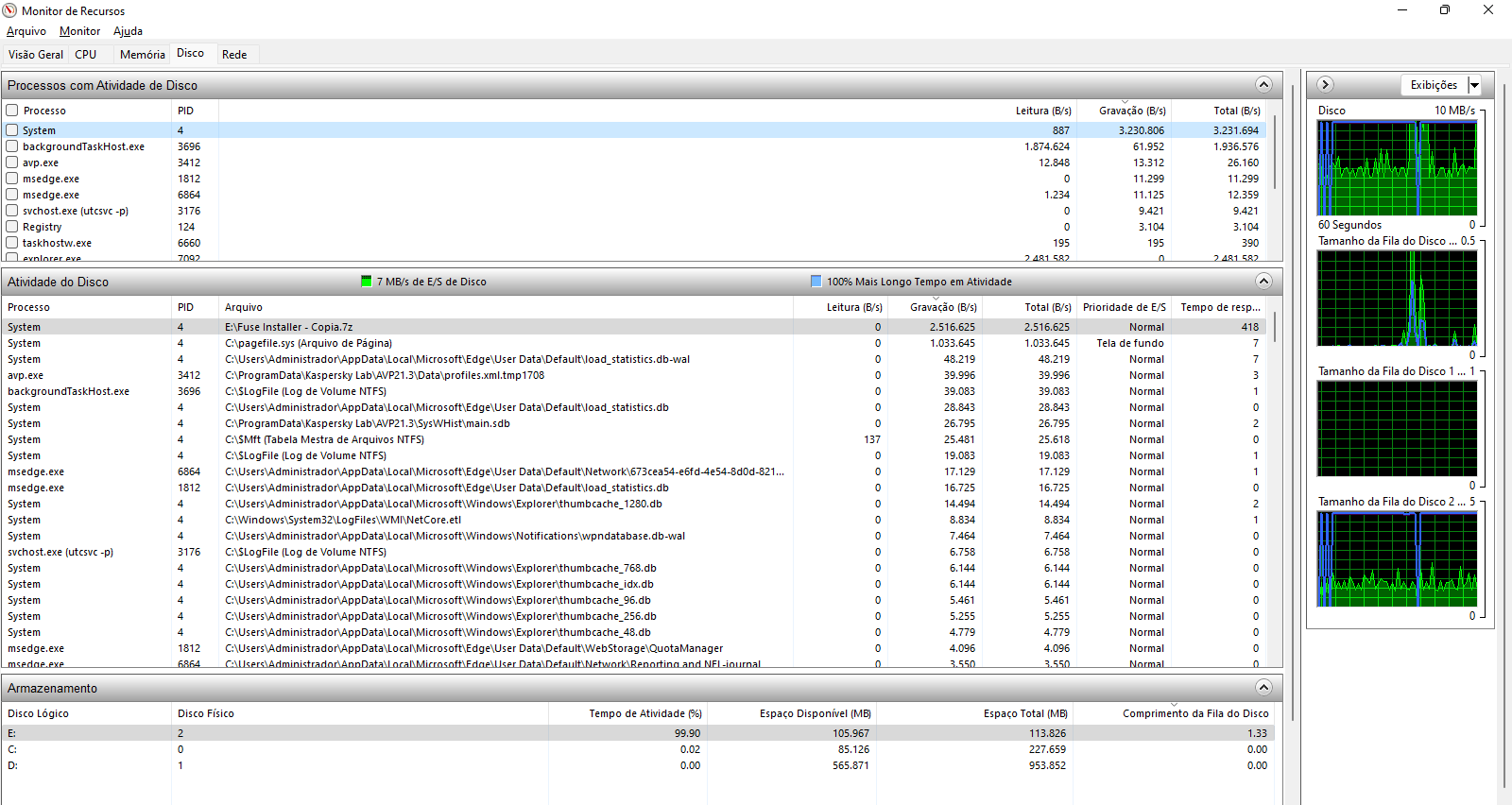
Task: Select logical disk C: storage row
Action: (x=638, y=749)
